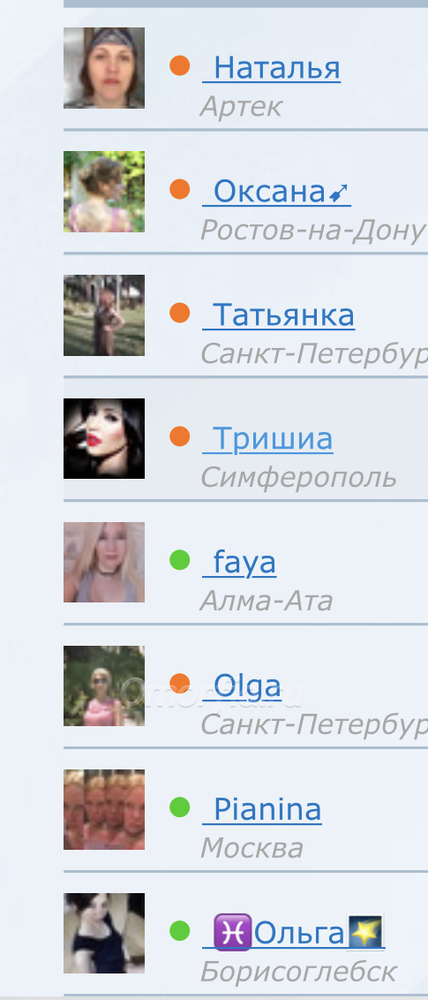Open Ольга's profile from Борисоглебск
Screen dimensions: 428x1000
tap(293, 934)
